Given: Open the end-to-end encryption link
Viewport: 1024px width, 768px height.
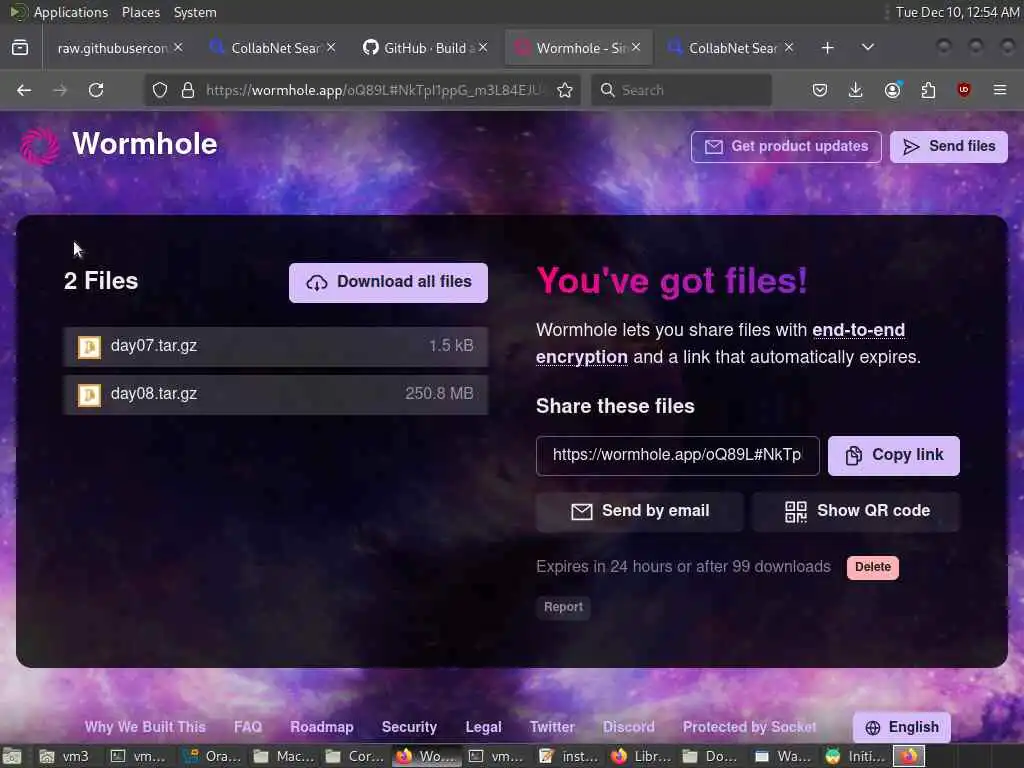Looking at the screenshot, I should point(858,330).
